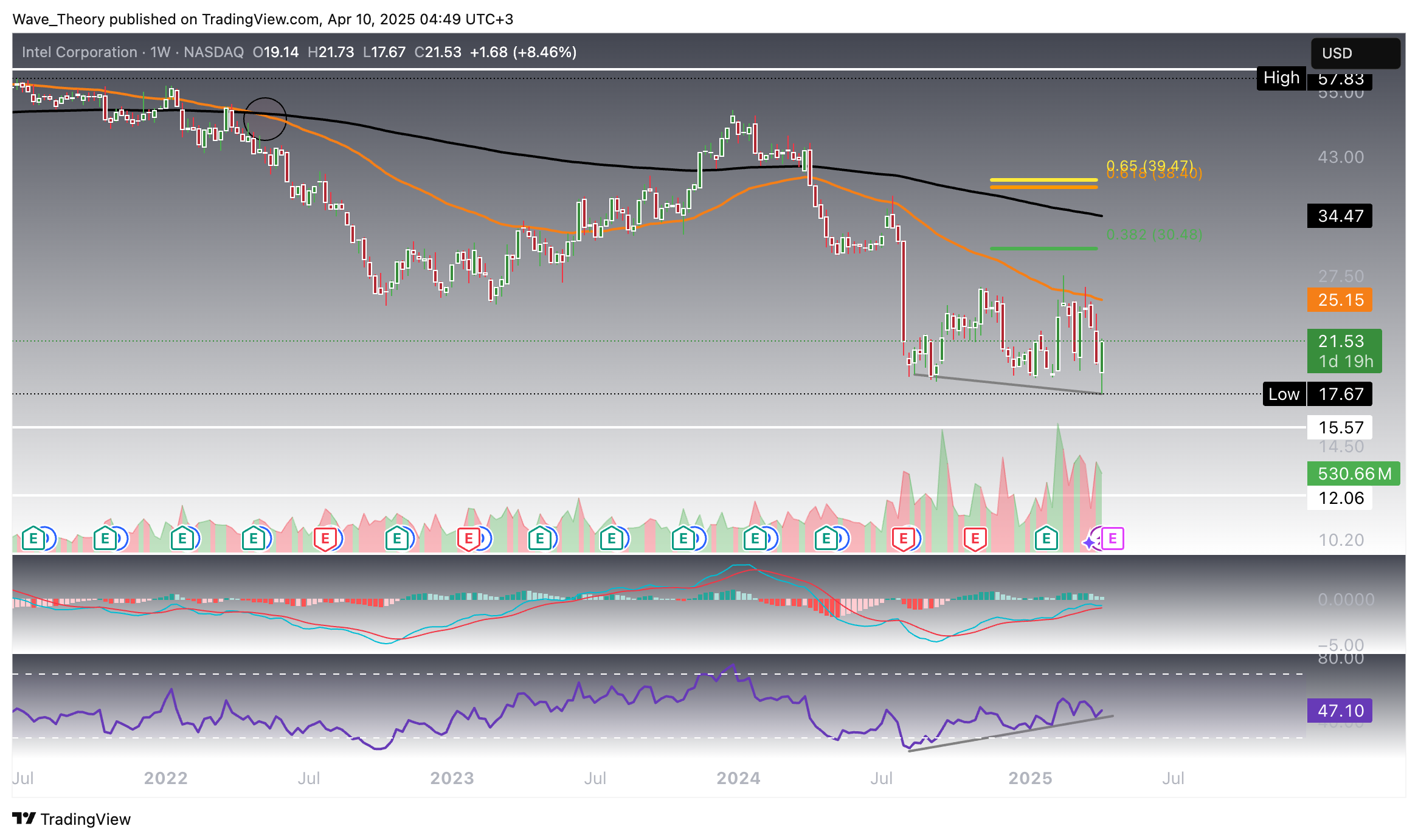Open the green earnings marker for April 2023
The height and width of the screenshot is (840, 1418).
pos(539,539)
